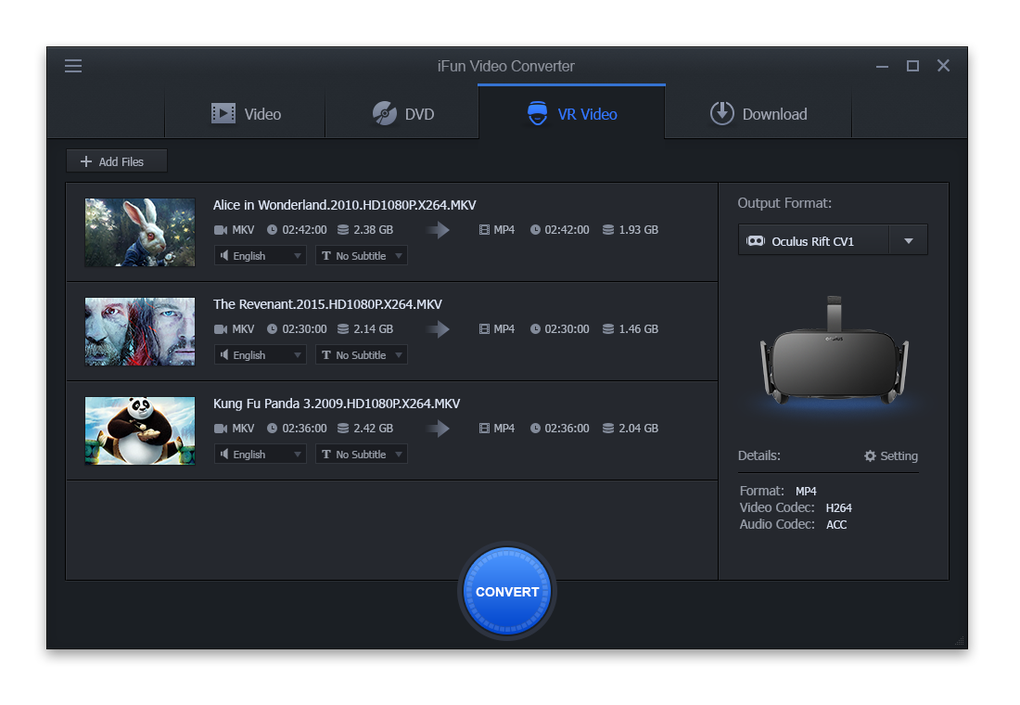Open Setting next to Details
The height and width of the screenshot is (705, 1020).
[x=891, y=456]
